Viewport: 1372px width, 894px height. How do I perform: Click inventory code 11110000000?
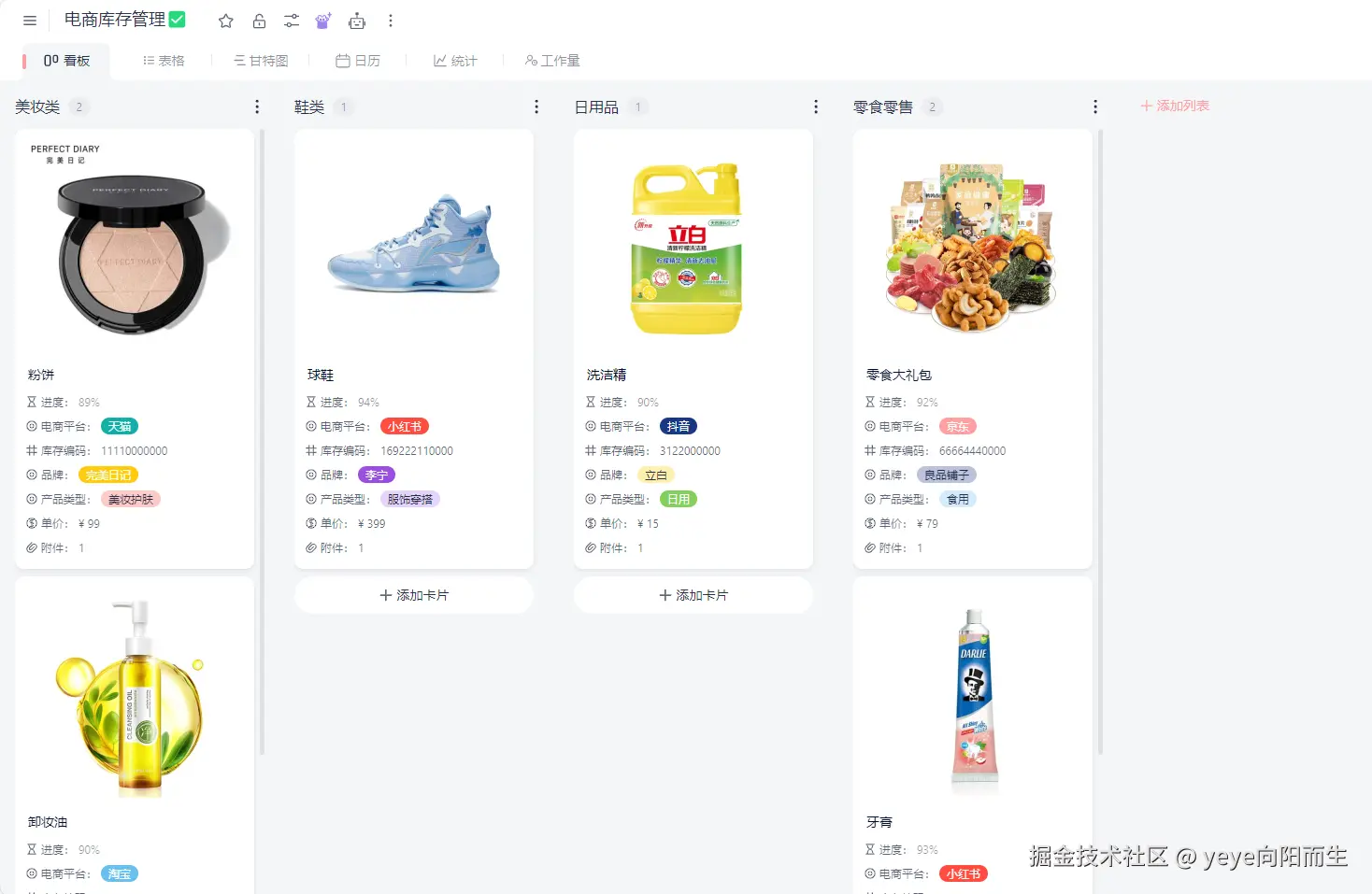[135, 450]
